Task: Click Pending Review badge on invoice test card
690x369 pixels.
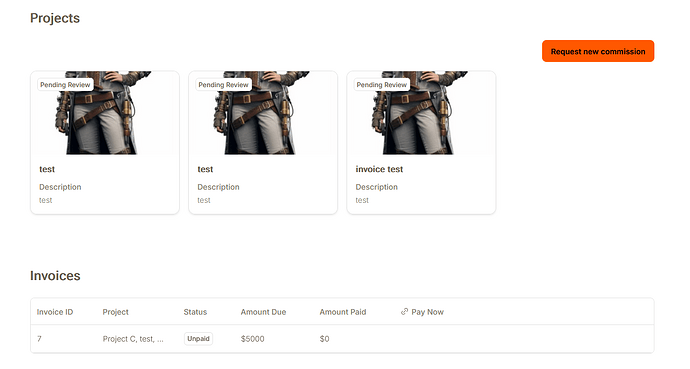Action: pos(382,84)
